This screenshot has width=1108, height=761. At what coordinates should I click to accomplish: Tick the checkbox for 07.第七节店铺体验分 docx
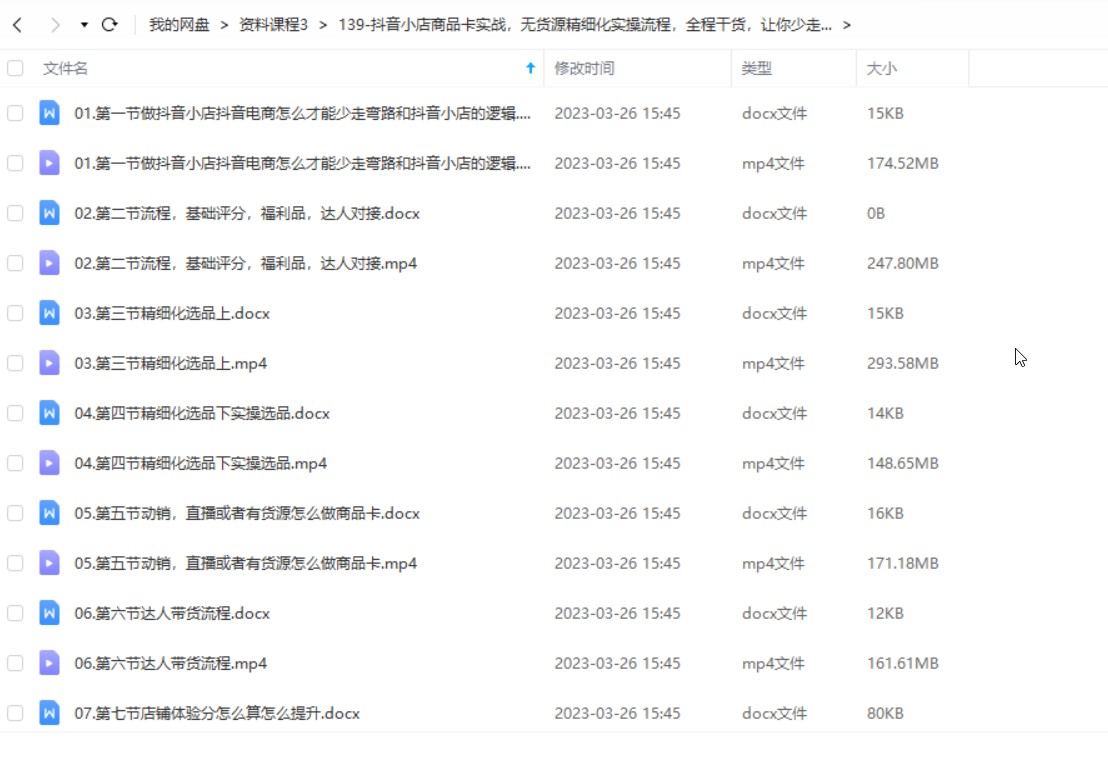coord(15,713)
